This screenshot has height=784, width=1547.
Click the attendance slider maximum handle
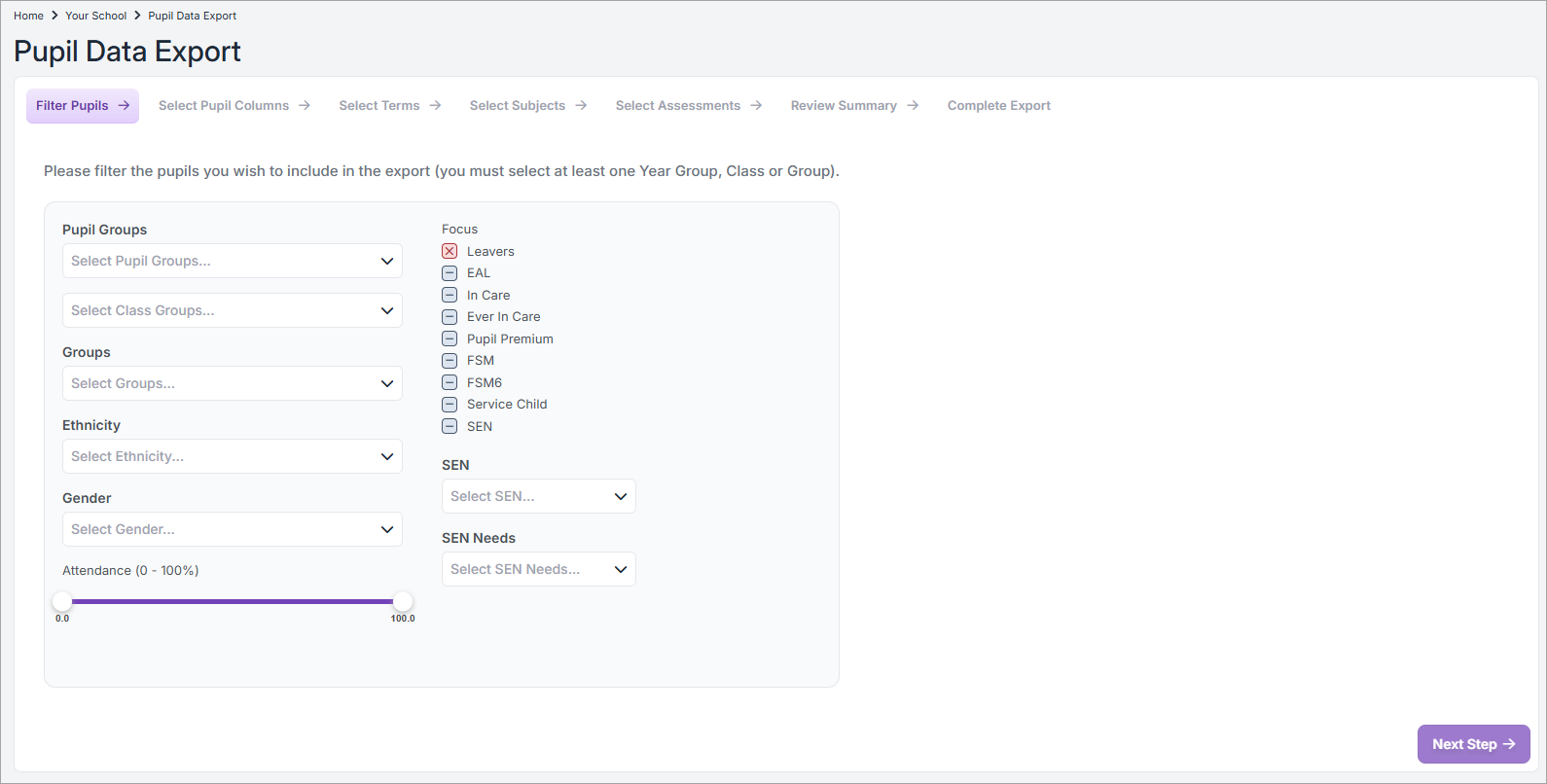click(403, 601)
